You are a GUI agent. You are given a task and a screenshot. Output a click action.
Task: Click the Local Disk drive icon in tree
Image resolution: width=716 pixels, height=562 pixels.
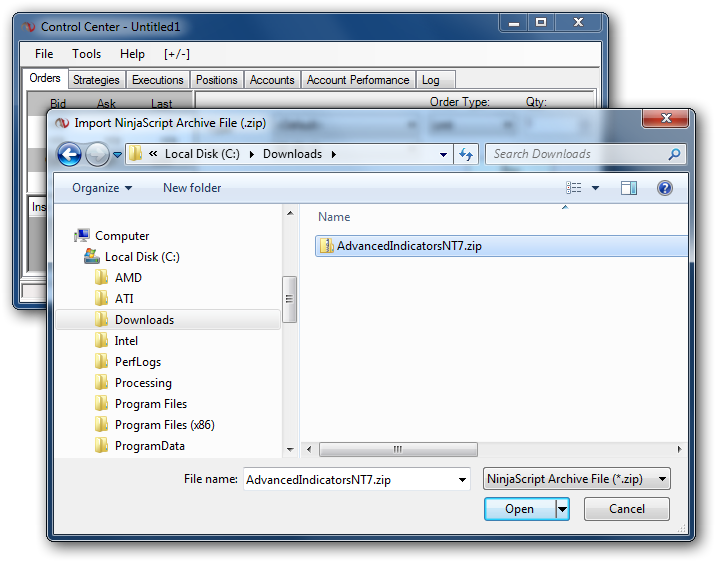point(92,256)
